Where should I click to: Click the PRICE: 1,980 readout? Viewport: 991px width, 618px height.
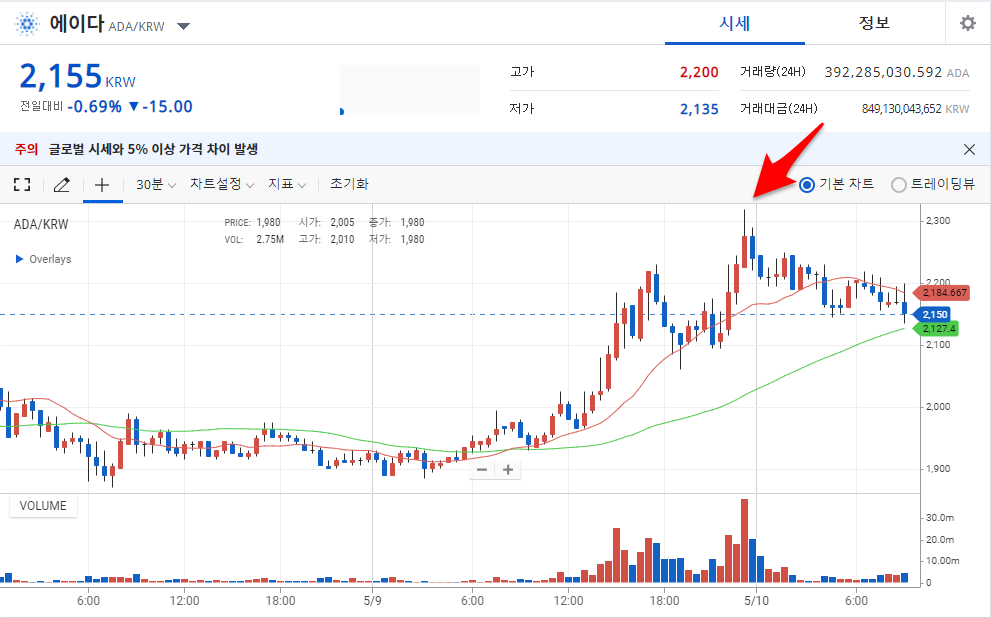point(252,222)
